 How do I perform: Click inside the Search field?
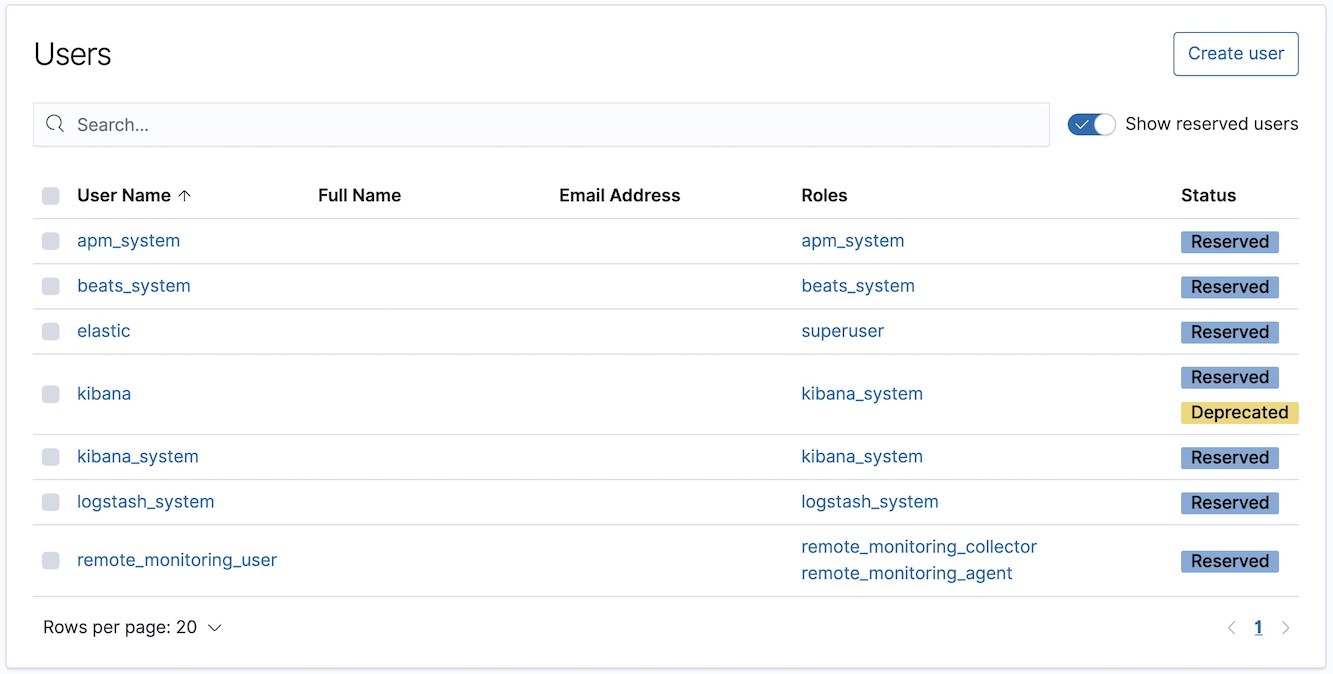point(400,124)
